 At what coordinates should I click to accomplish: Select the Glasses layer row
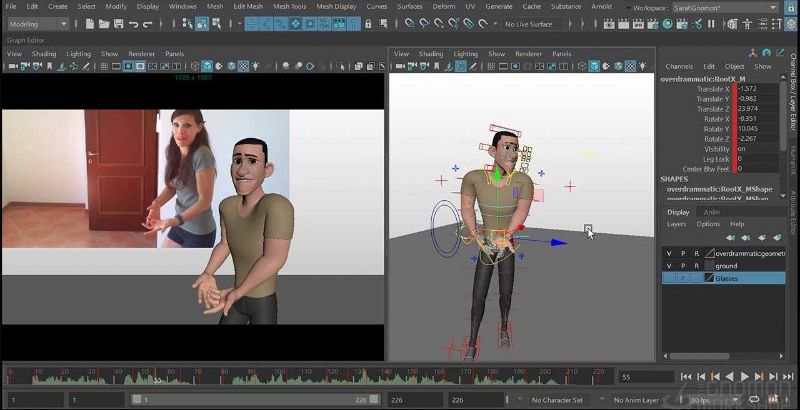point(723,278)
